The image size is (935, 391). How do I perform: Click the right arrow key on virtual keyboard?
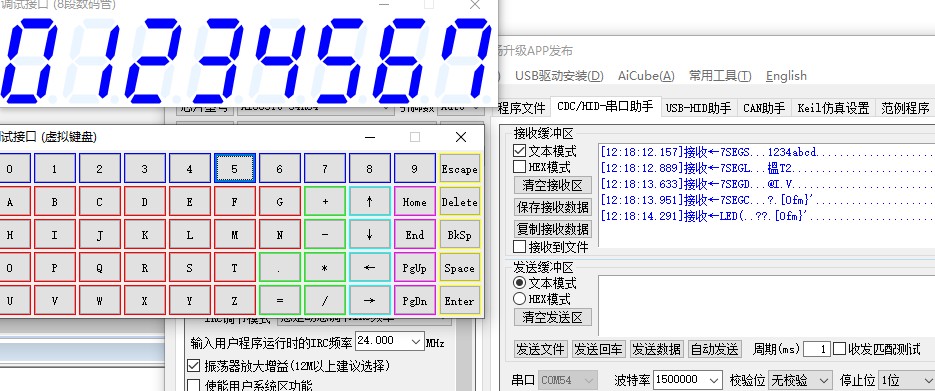[369, 300]
